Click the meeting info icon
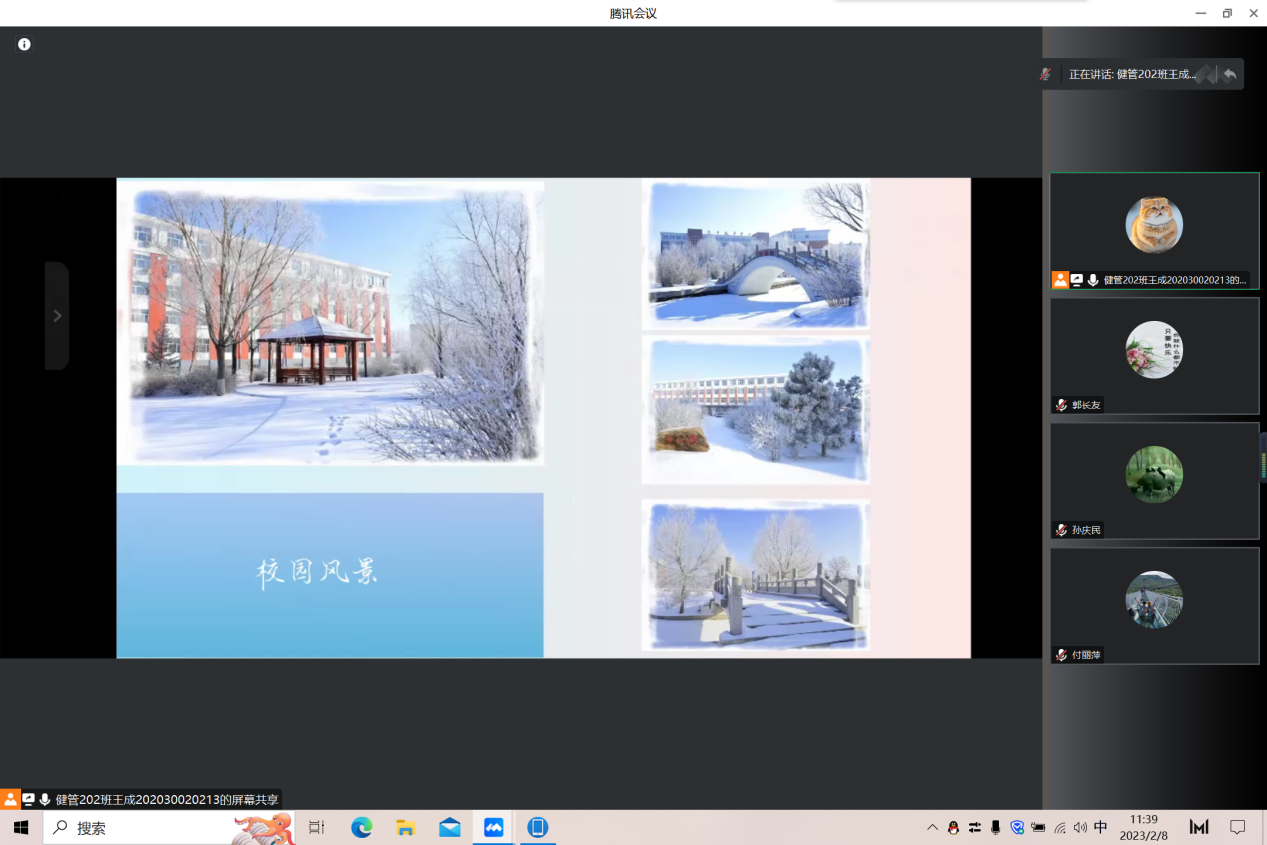The width and height of the screenshot is (1267, 845). click(24, 44)
